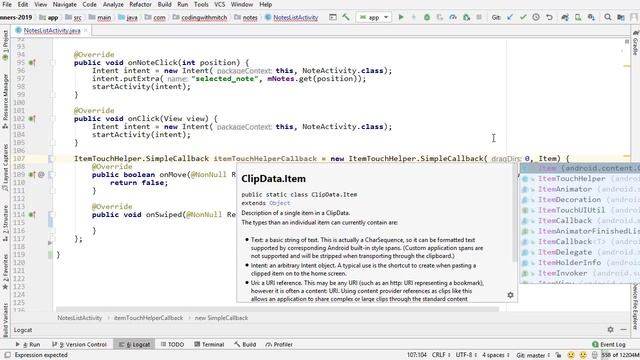Open the UTF-8 encoding selector

click(x=466, y=355)
